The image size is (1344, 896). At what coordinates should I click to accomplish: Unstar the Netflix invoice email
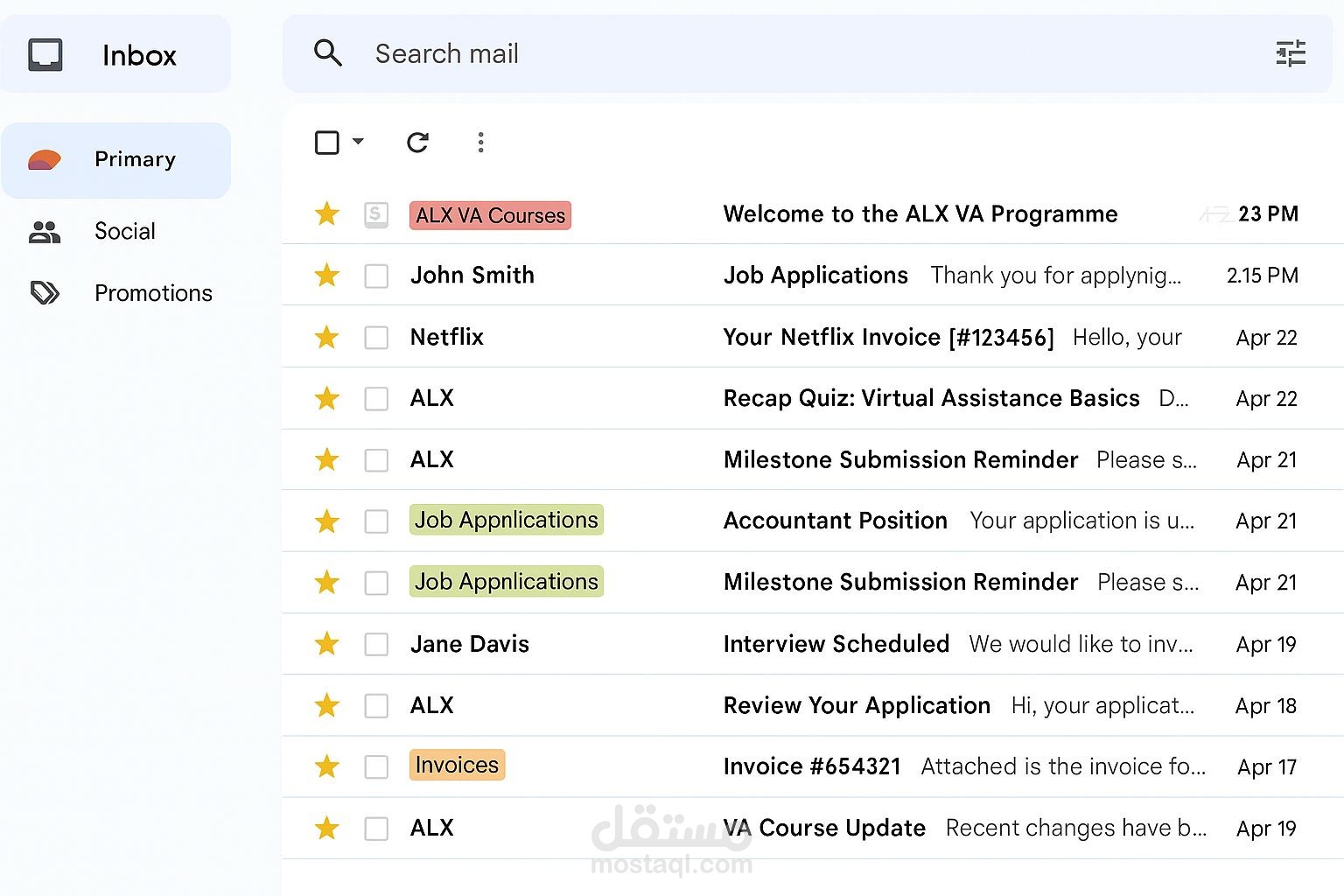pyautogui.click(x=327, y=337)
